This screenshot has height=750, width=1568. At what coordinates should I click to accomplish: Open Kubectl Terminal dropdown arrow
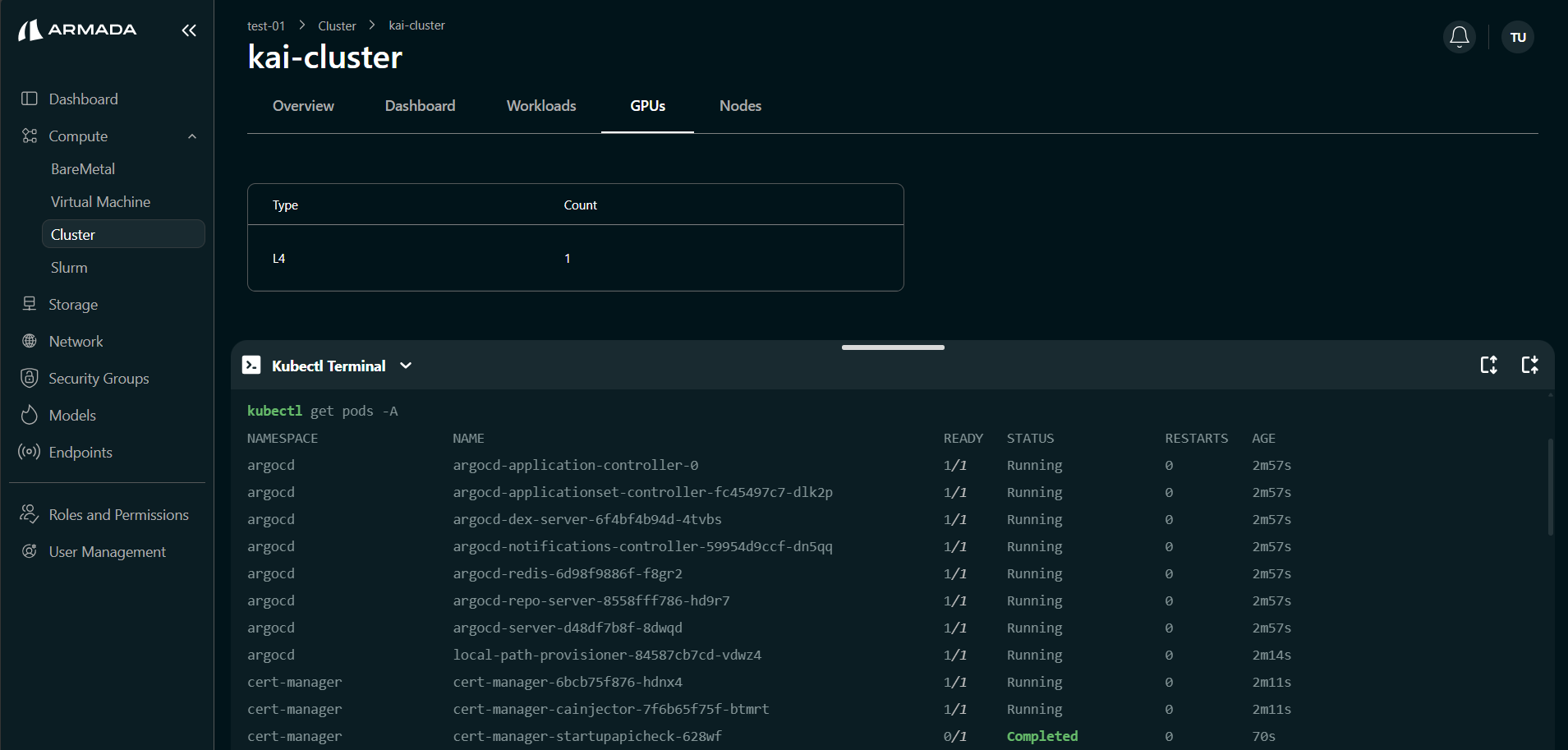click(x=406, y=366)
